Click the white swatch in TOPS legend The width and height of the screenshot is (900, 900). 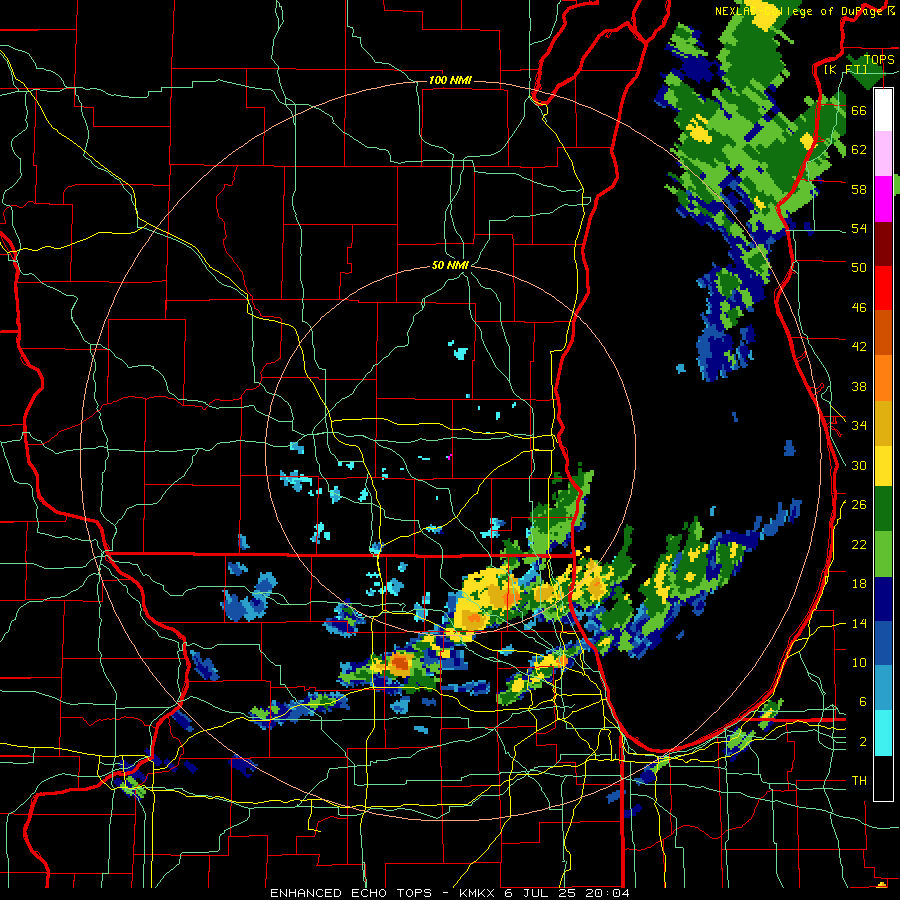coord(883,110)
